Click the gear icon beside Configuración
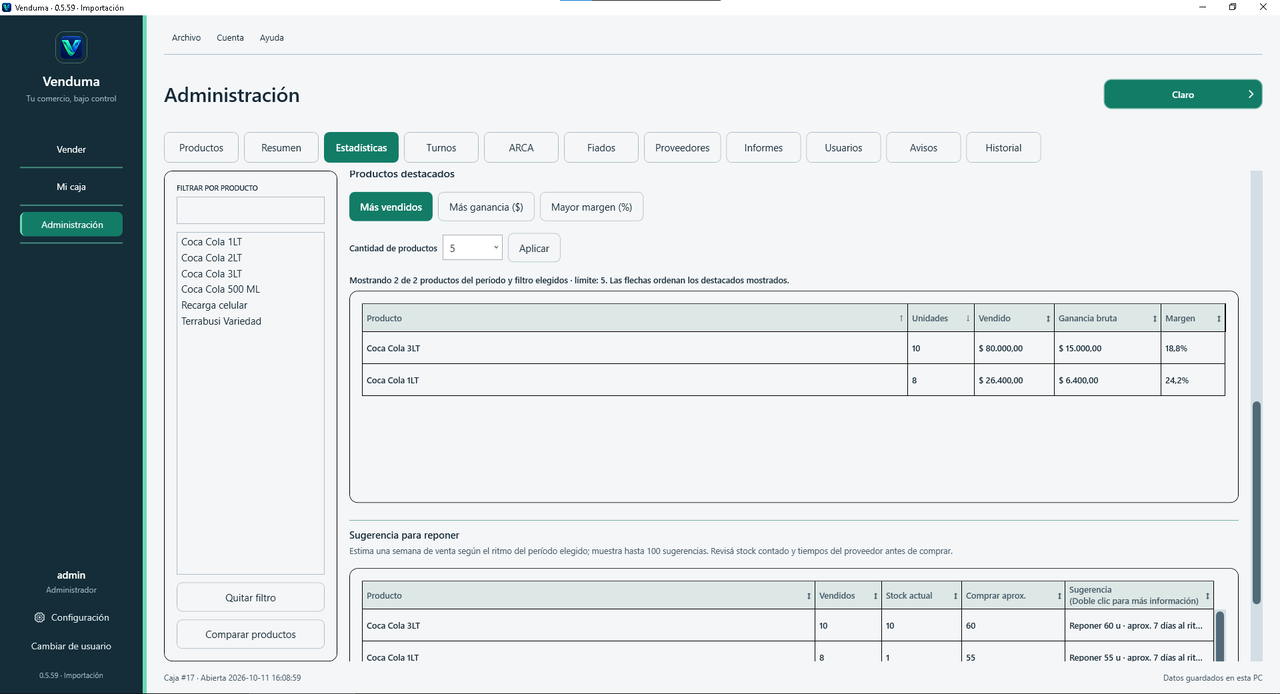The image size is (1280, 694). pos(39,618)
